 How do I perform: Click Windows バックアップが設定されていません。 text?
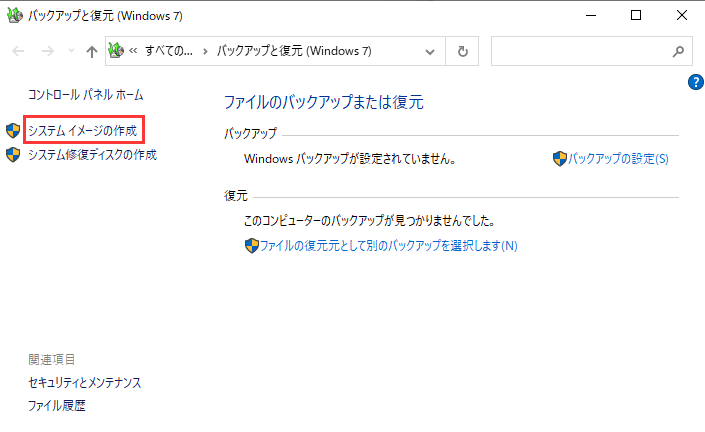351,159
